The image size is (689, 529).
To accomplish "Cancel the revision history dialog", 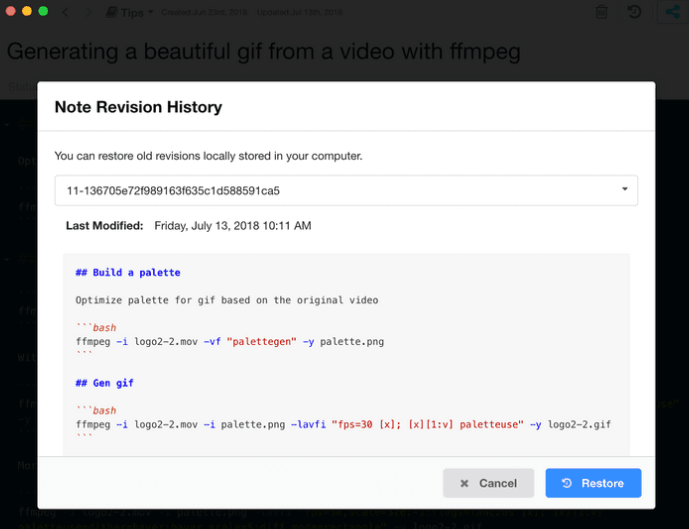I will tap(488, 483).
